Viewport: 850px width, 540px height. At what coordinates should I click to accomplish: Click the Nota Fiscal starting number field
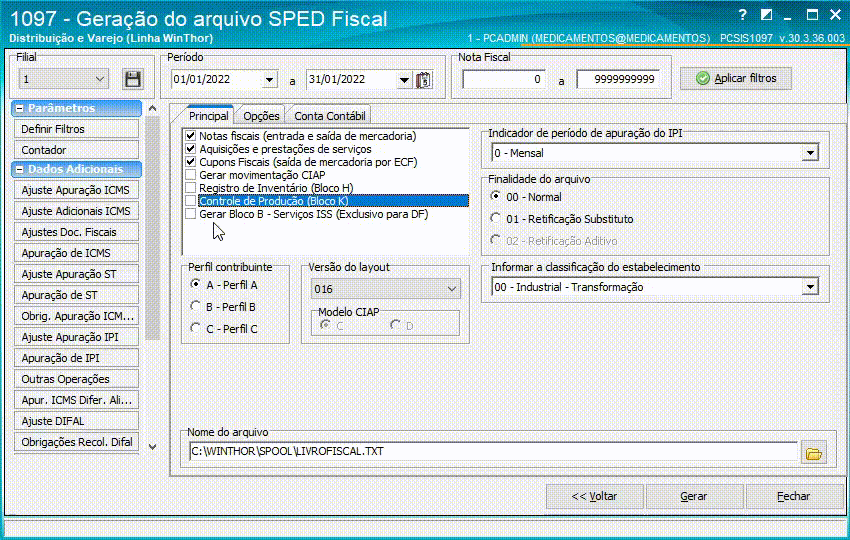click(504, 79)
